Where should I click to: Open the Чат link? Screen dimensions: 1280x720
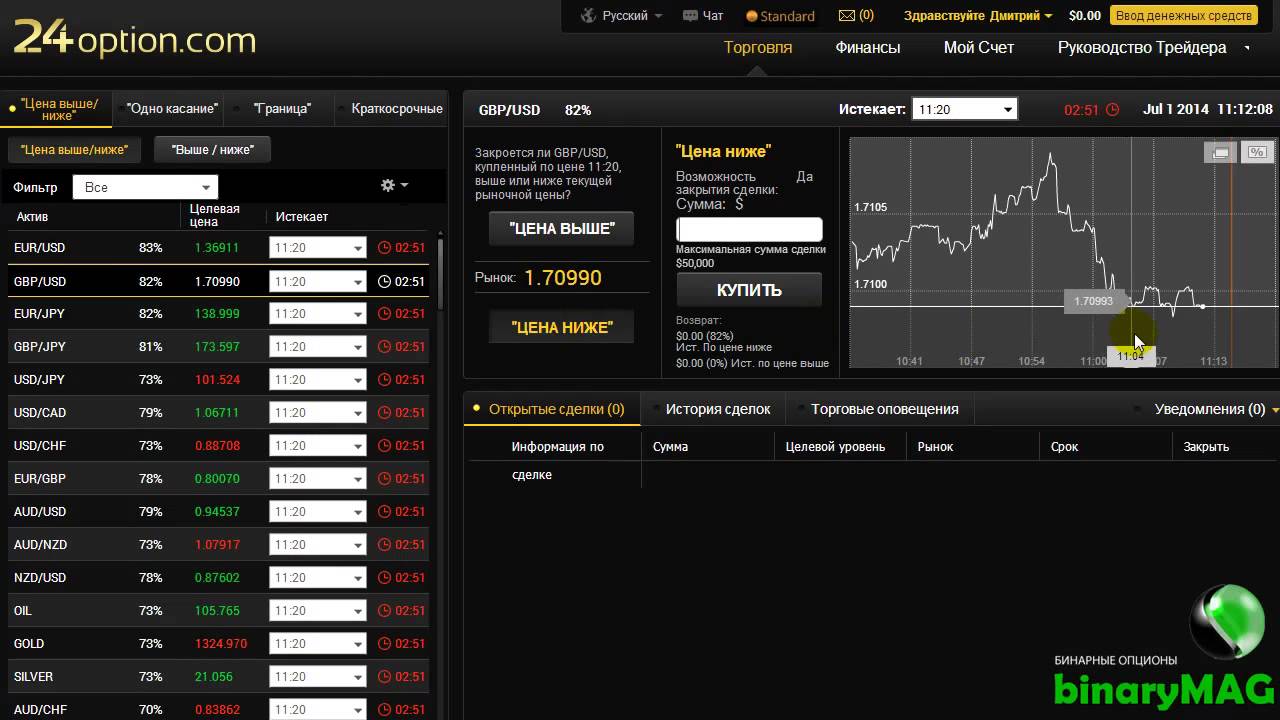pos(713,16)
